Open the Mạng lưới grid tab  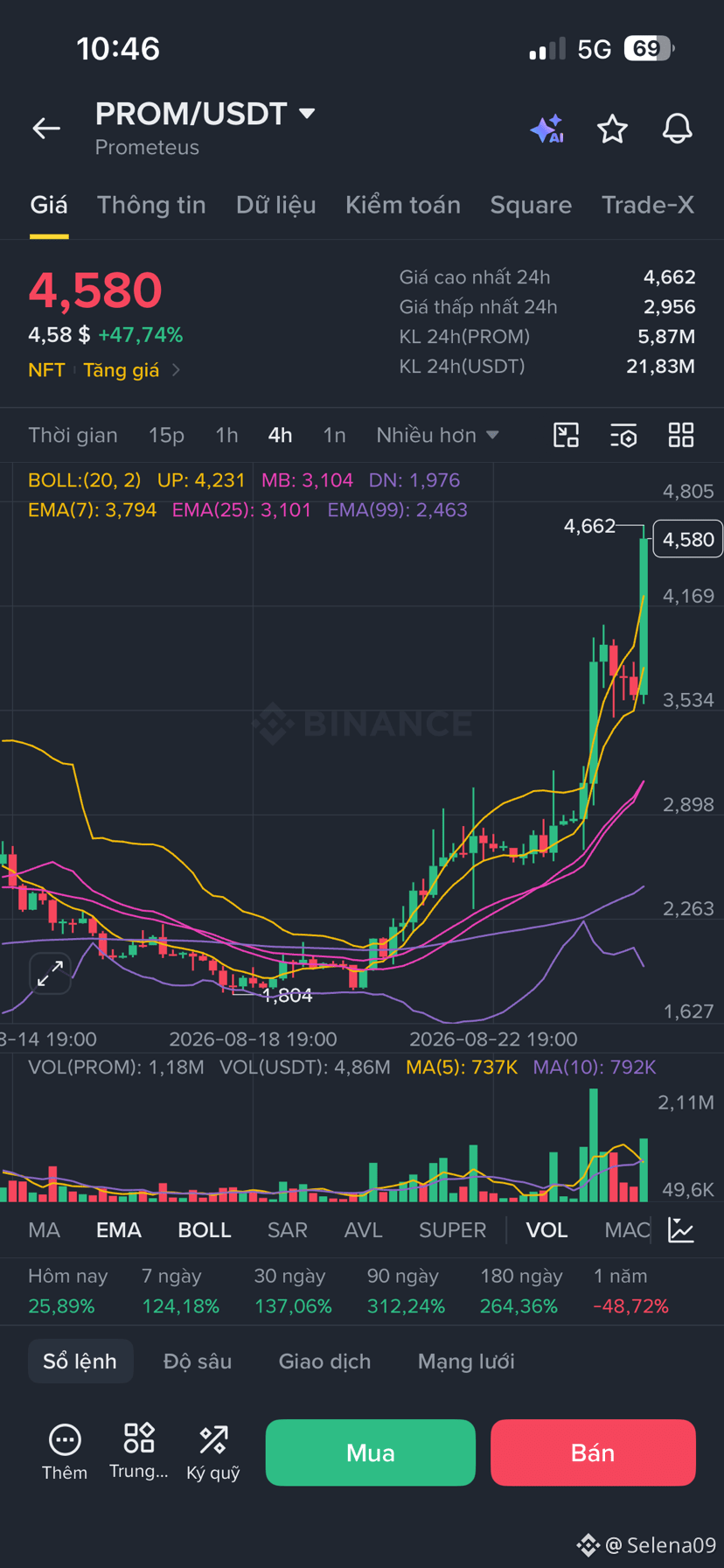coord(466,1361)
